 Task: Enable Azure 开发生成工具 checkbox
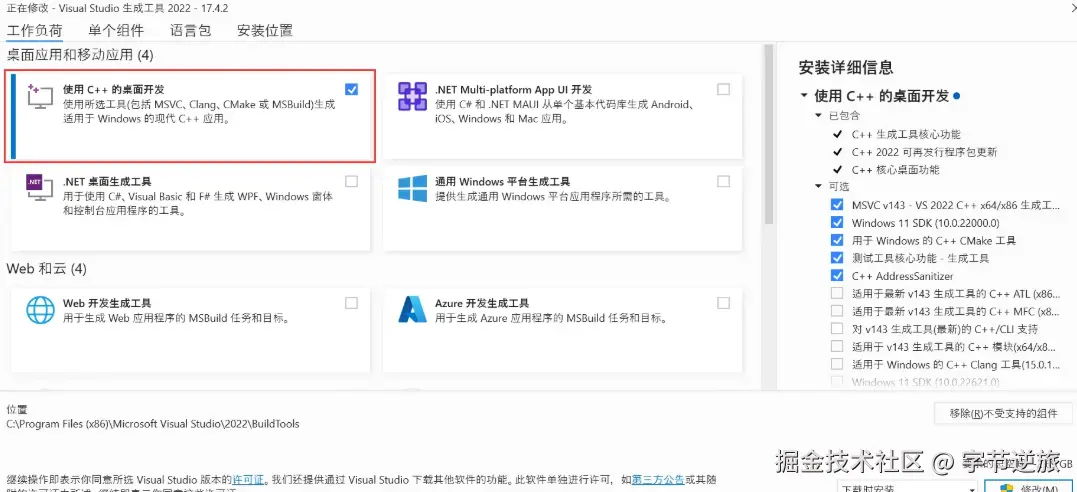pyautogui.click(x=723, y=303)
